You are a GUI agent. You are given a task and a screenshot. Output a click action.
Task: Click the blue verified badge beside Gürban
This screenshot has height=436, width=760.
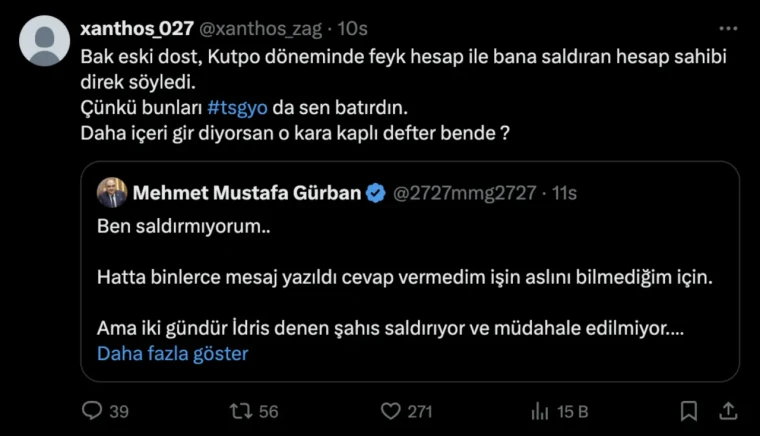(x=375, y=193)
